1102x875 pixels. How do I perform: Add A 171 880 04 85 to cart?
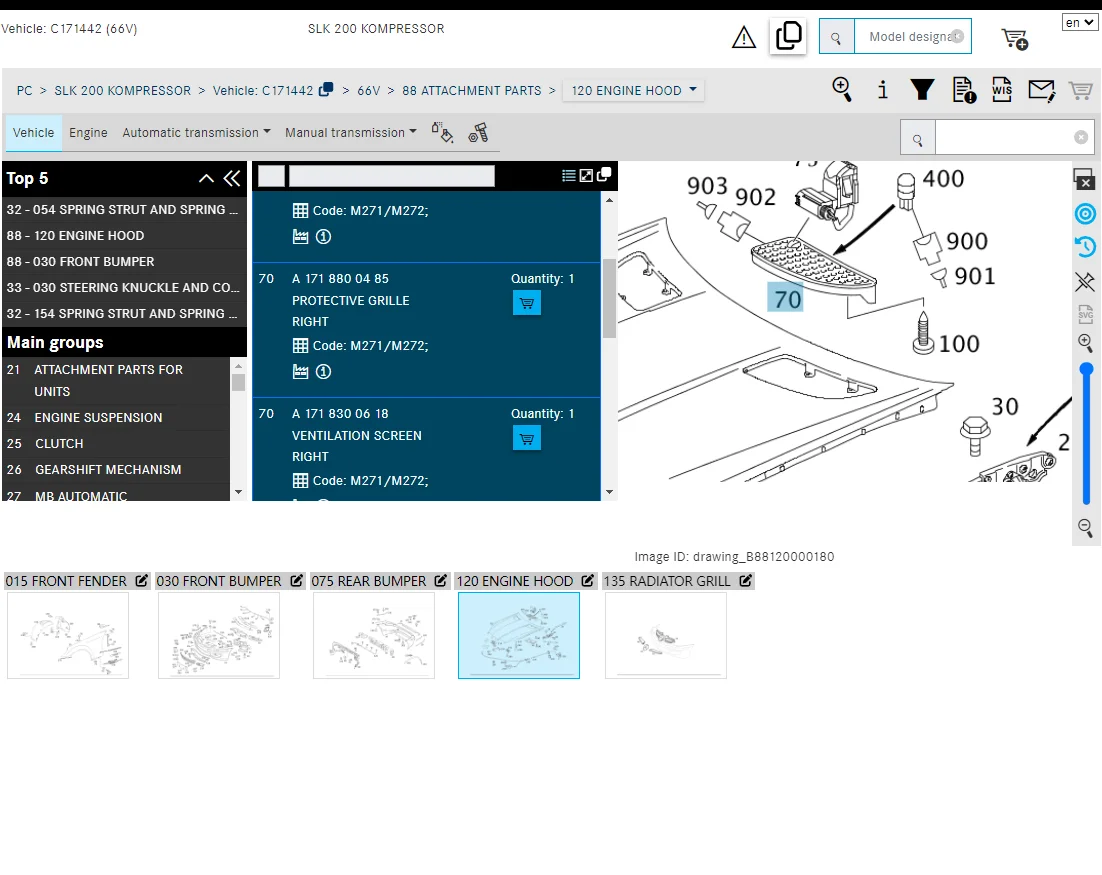click(526, 303)
